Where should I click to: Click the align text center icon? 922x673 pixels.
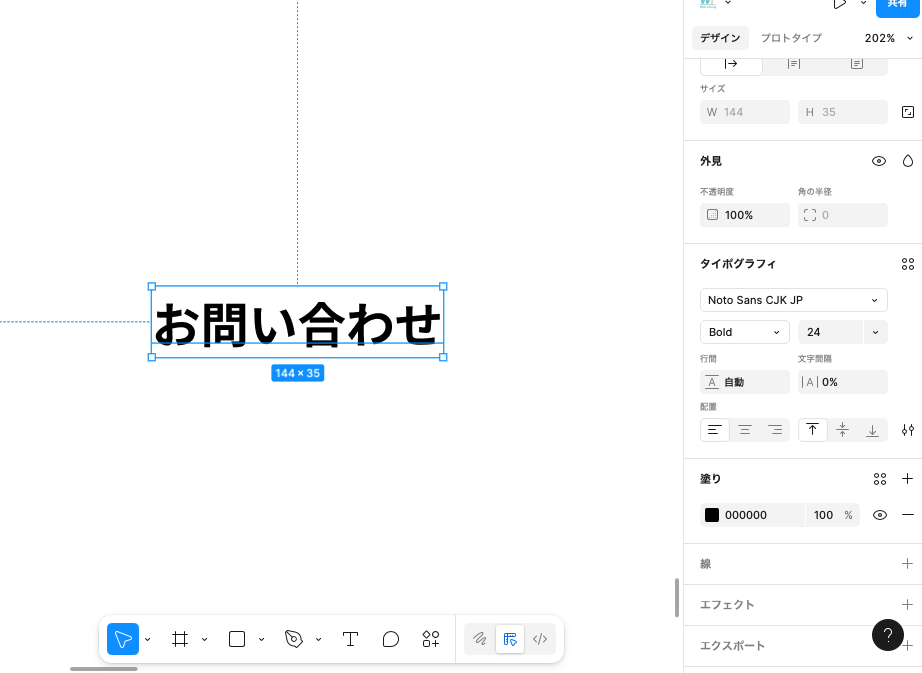pyautogui.click(x=745, y=430)
